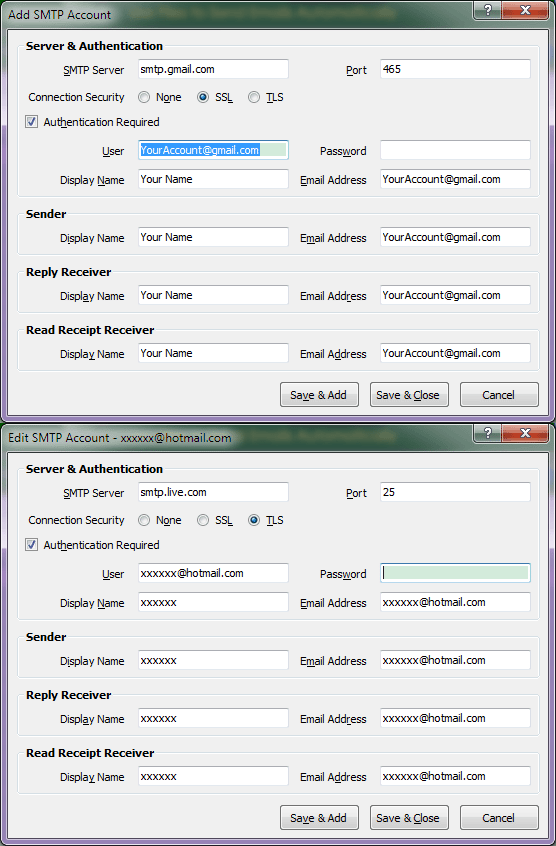Focus the smtp.gmail.com SMTP Server field
Image resolution: width=556 pixels, height=846 pixels.
pos(213,69)
